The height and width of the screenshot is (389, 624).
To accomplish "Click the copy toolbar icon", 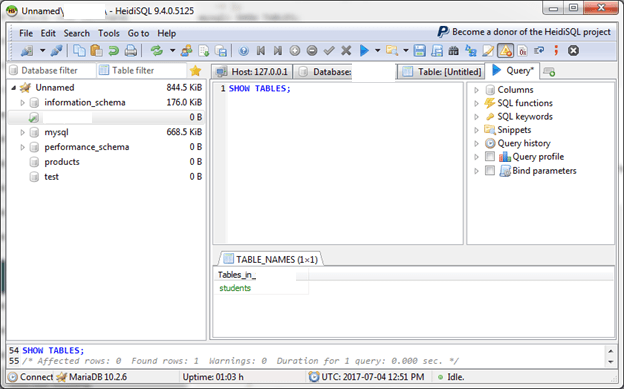I will coord(79,51).
